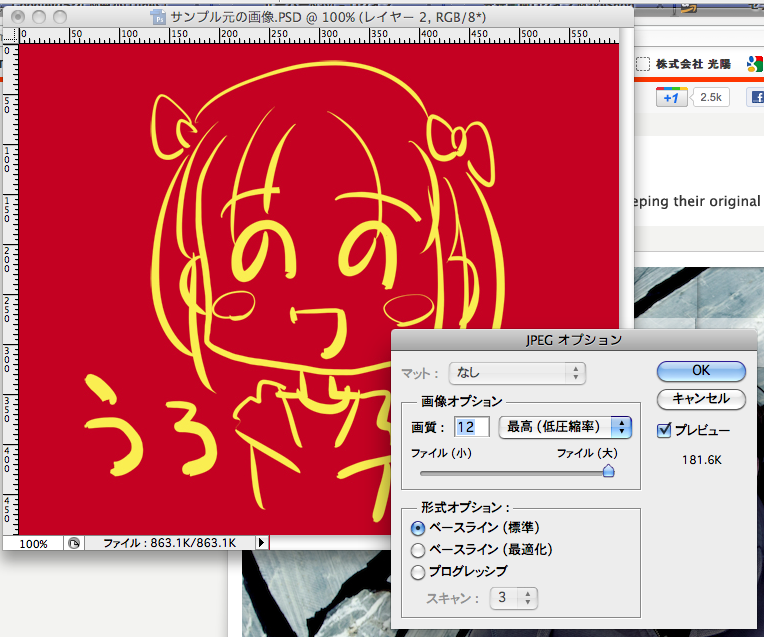Click the 181.6K file size text
Viewport: 764px width, 637px height.
(x=702, y=460)
